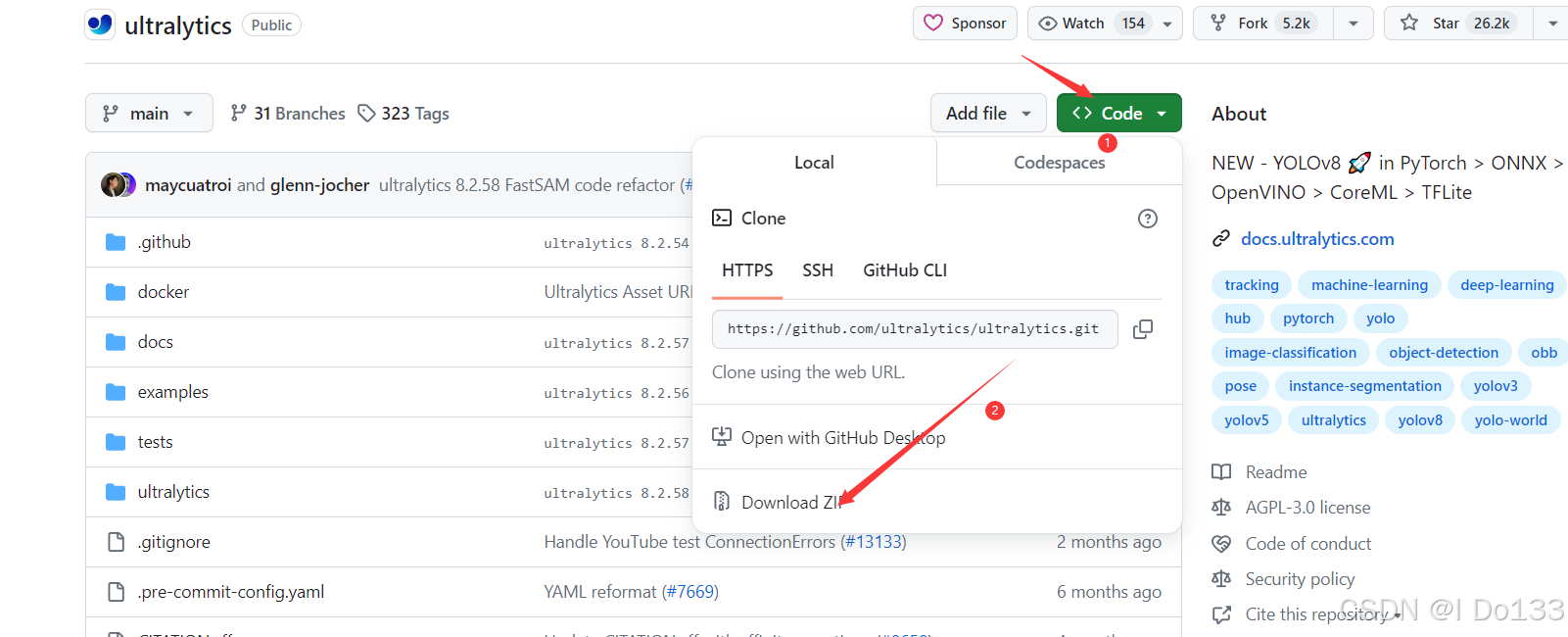Open the 31 Branches link
This screenshot has width=1568, height=637.
click(288, 114)
